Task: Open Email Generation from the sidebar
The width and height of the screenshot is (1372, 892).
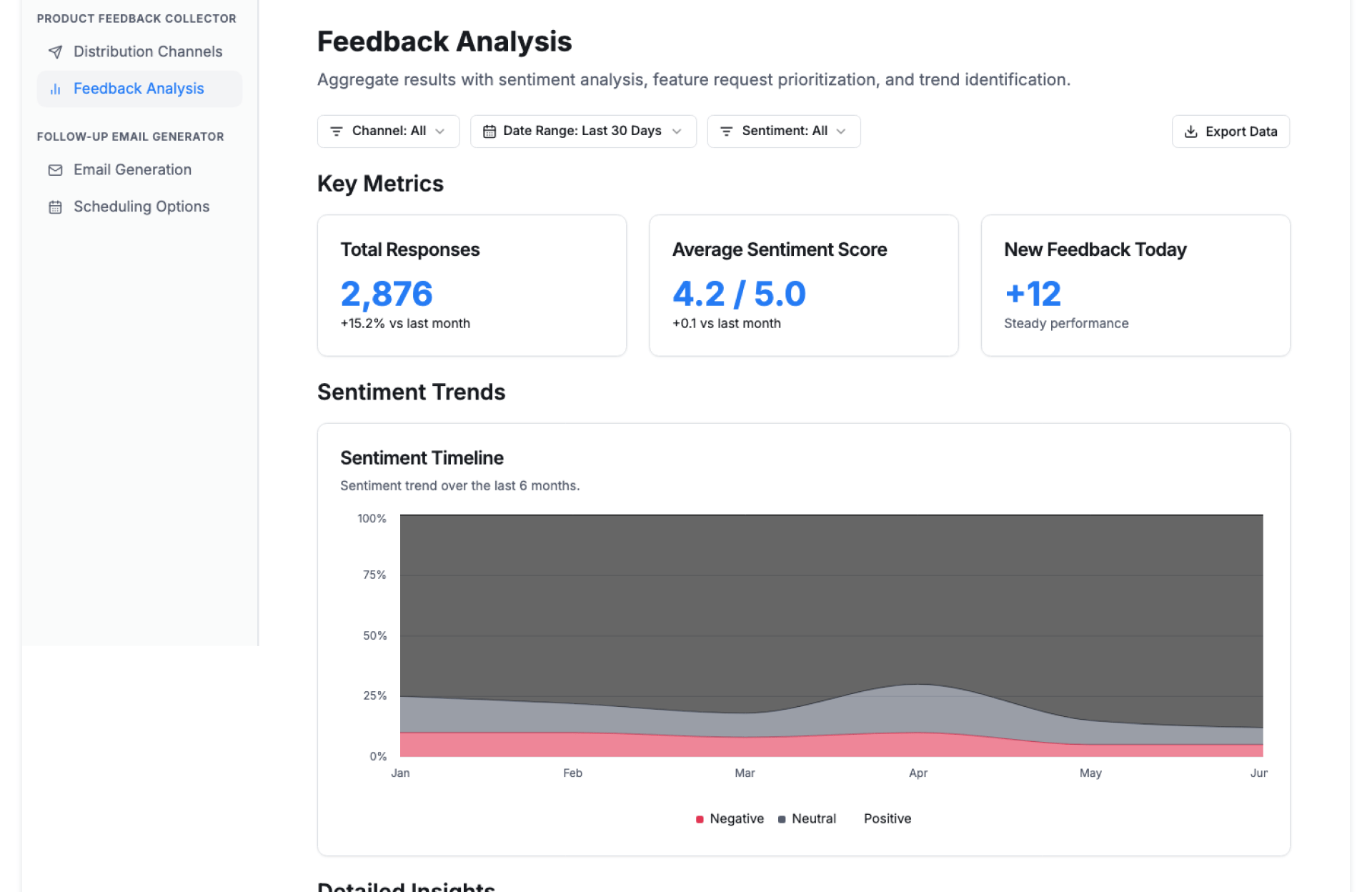Action: pyautogui.click(x=132, y=170)
